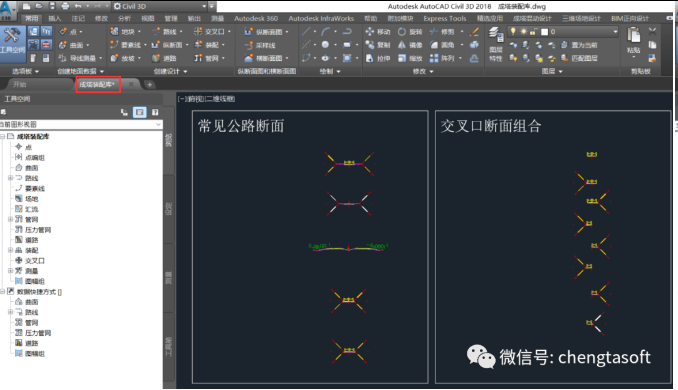The image size is (678, 390).
Task: Open the 注记 ribbon tab
Action: click(x=78, y=18)
